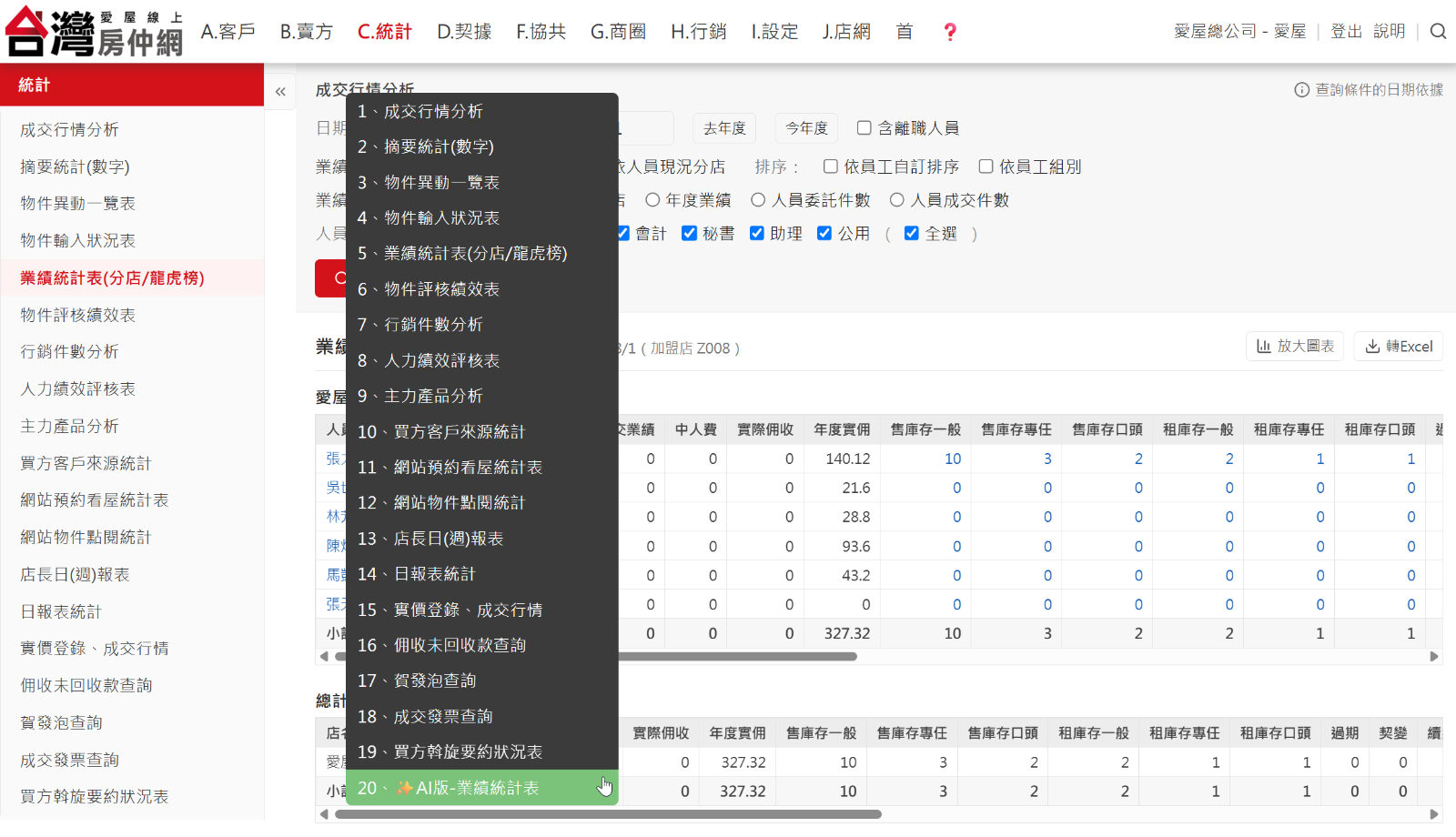
Task: Check 依員工自訂排序
Action: point(830,166)
